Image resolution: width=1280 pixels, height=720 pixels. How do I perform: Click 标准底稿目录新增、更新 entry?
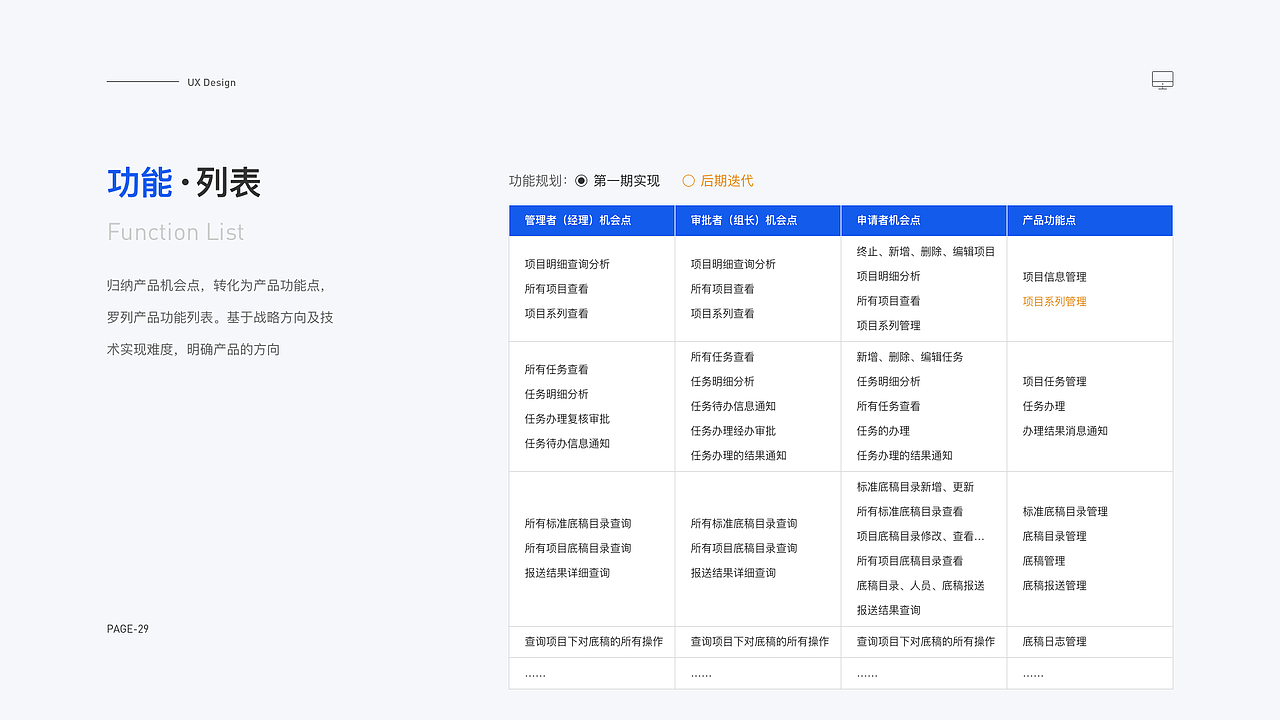coord(915,487)
